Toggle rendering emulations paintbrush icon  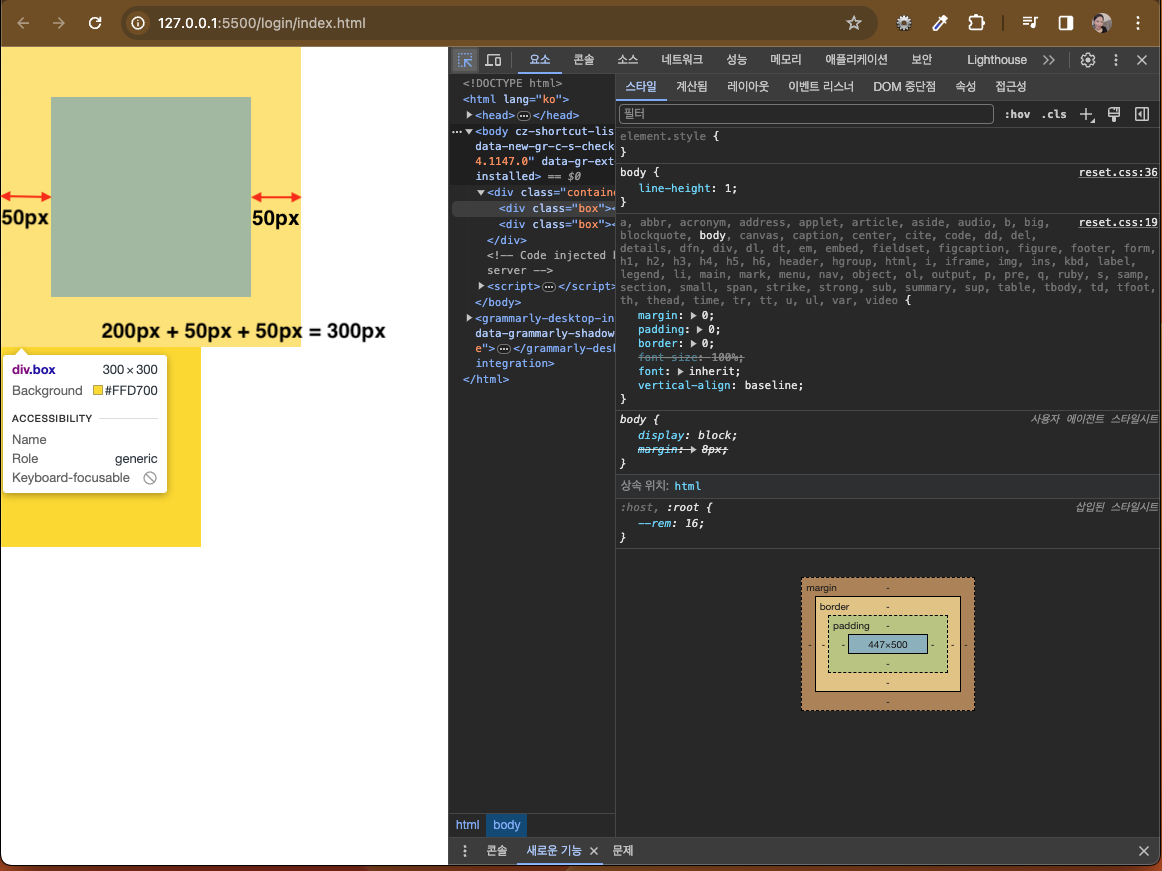click(1113, 113)
